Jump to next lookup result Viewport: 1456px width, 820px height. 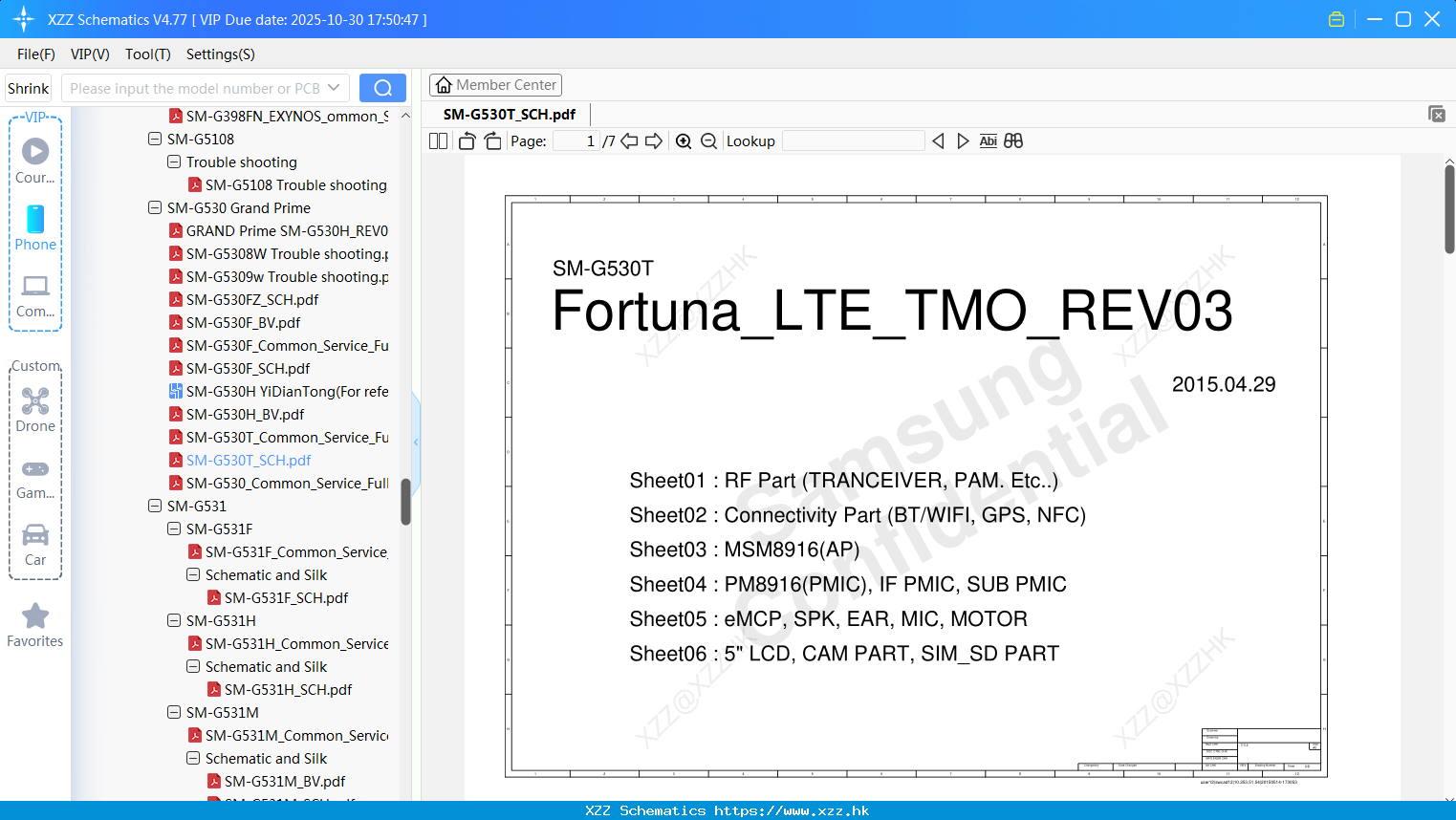[963, 141]
